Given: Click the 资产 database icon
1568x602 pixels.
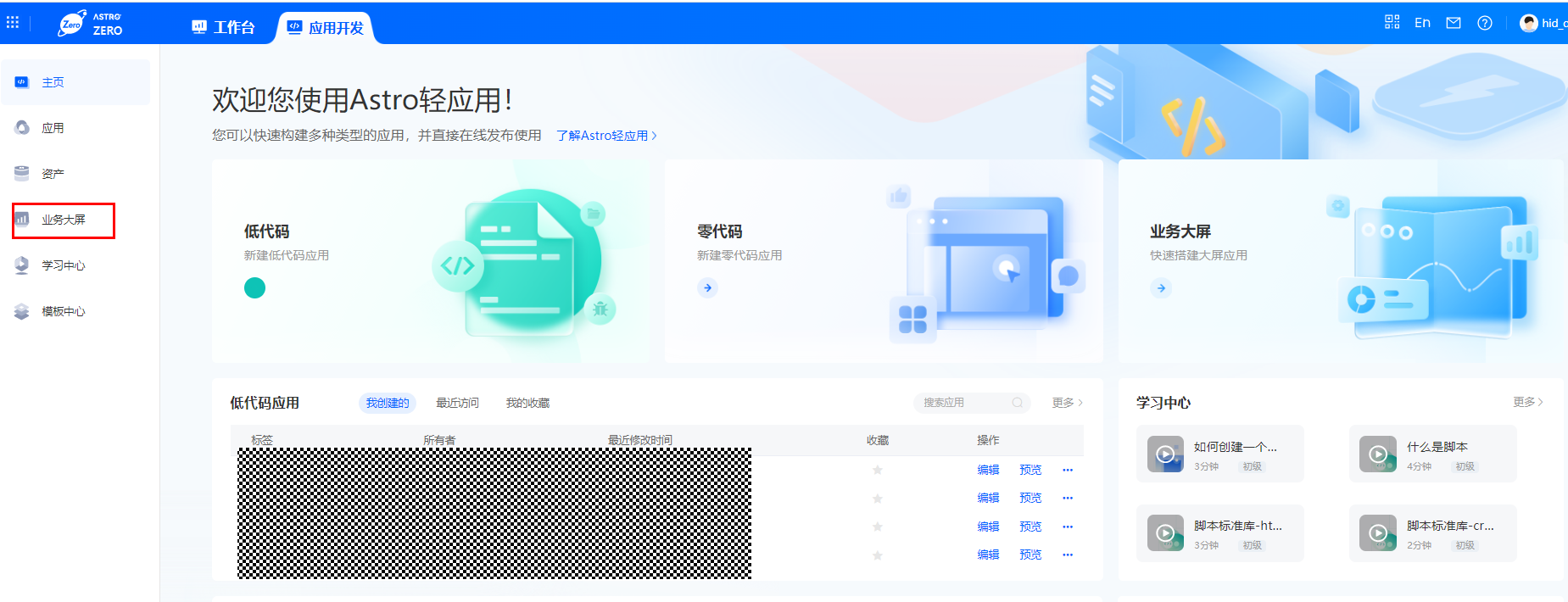Looking at the screenshot, I should coord(22,174).
